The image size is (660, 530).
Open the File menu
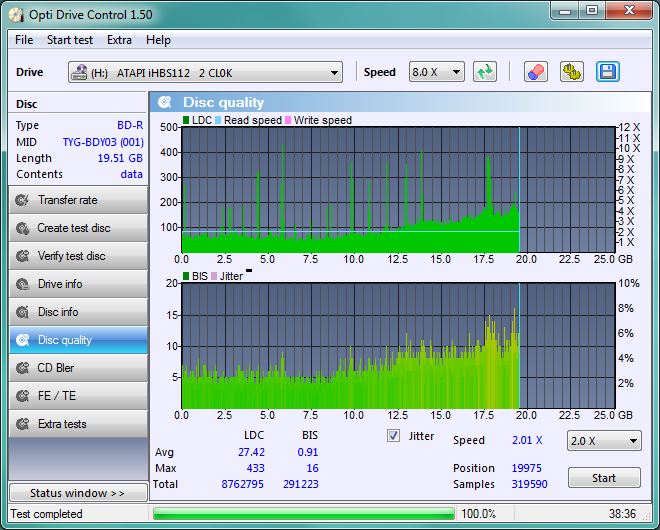tap(24, 40)
